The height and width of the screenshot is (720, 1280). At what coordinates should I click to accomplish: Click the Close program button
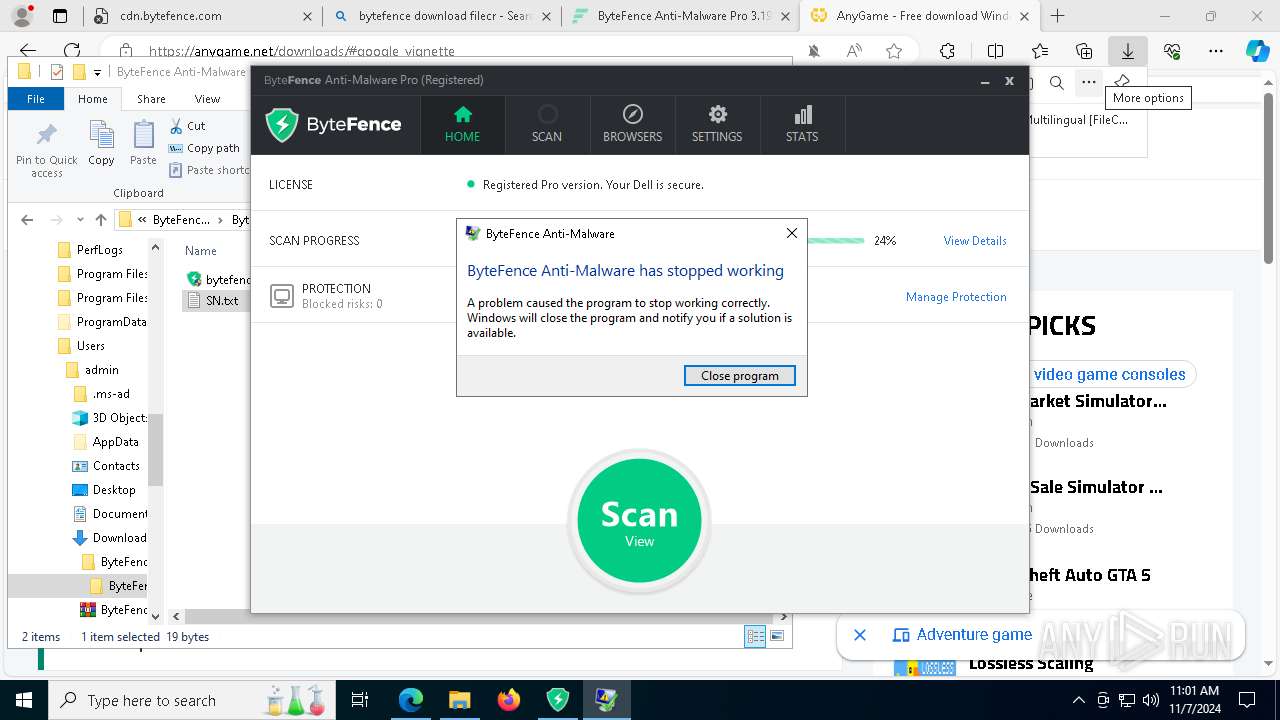tap(740, 376)
